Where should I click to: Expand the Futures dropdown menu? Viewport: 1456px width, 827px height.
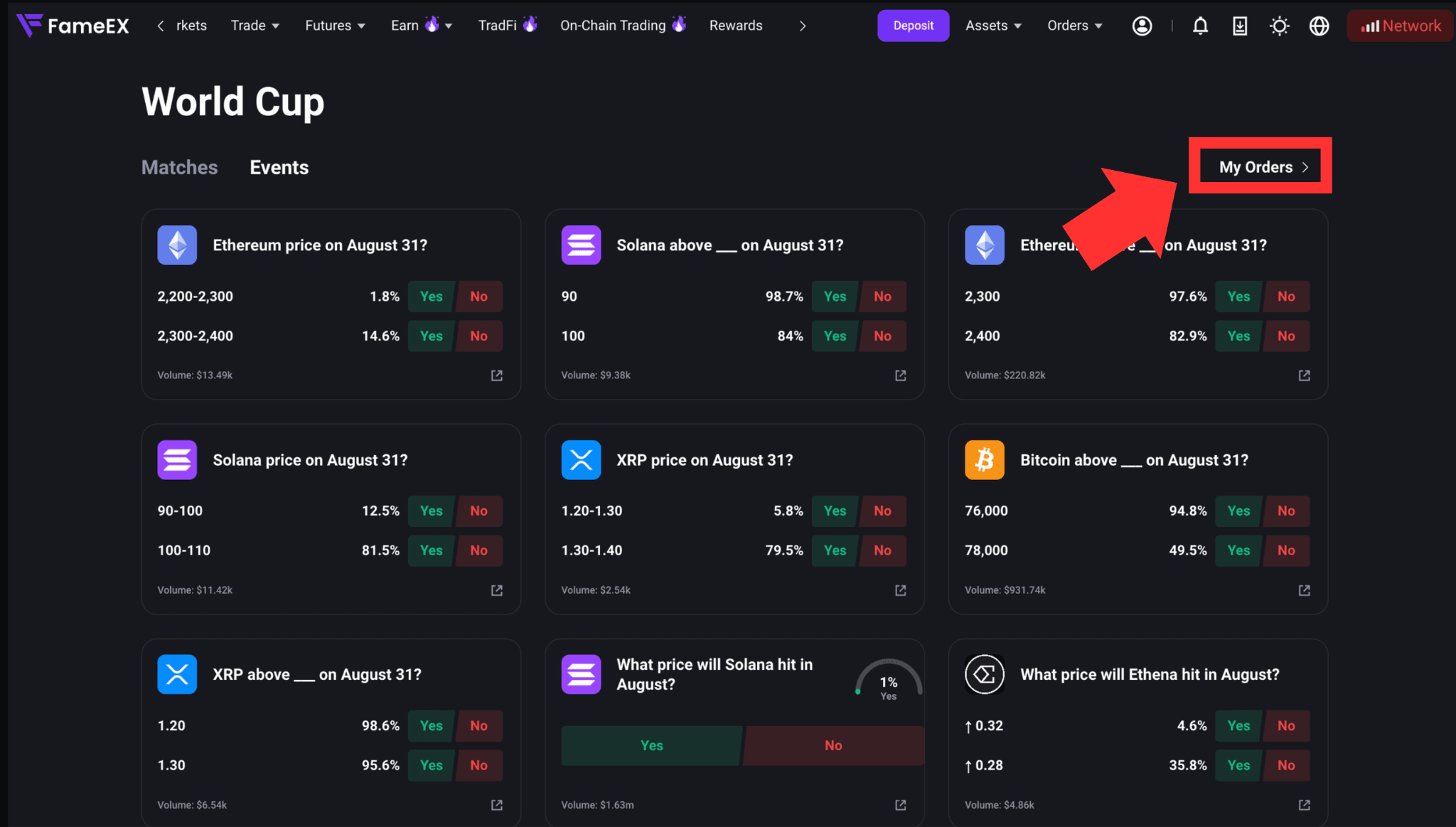[x=335, y=26]
